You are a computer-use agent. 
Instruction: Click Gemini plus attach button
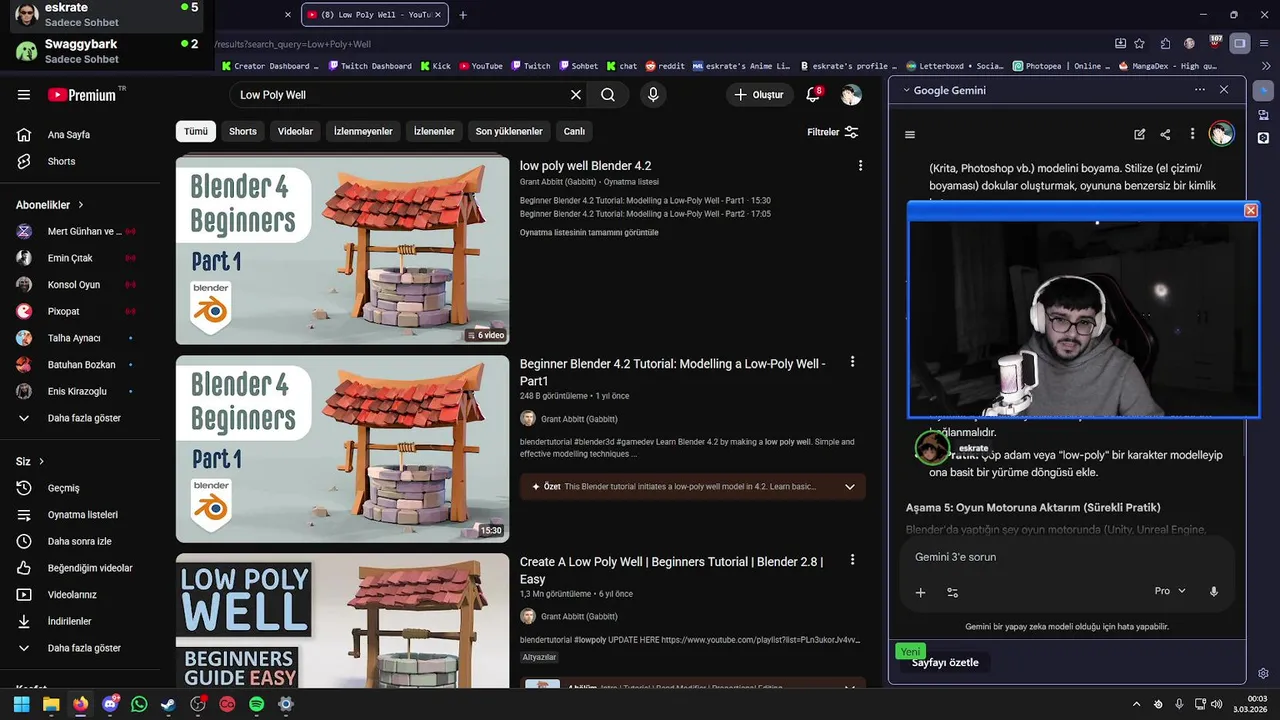[920, 592]
